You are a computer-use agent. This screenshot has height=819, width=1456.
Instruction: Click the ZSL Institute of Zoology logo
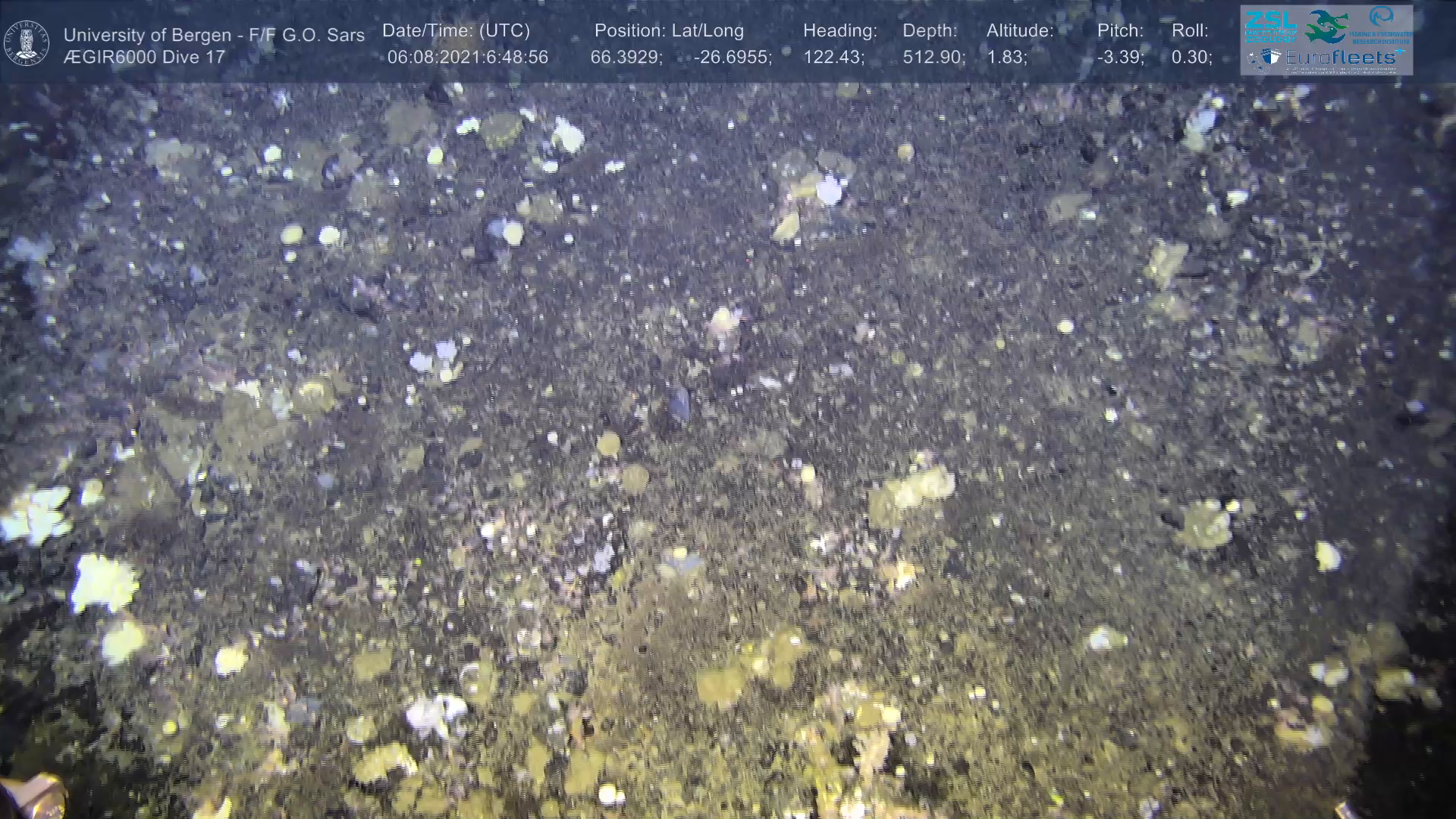(x=1269, y=25)
